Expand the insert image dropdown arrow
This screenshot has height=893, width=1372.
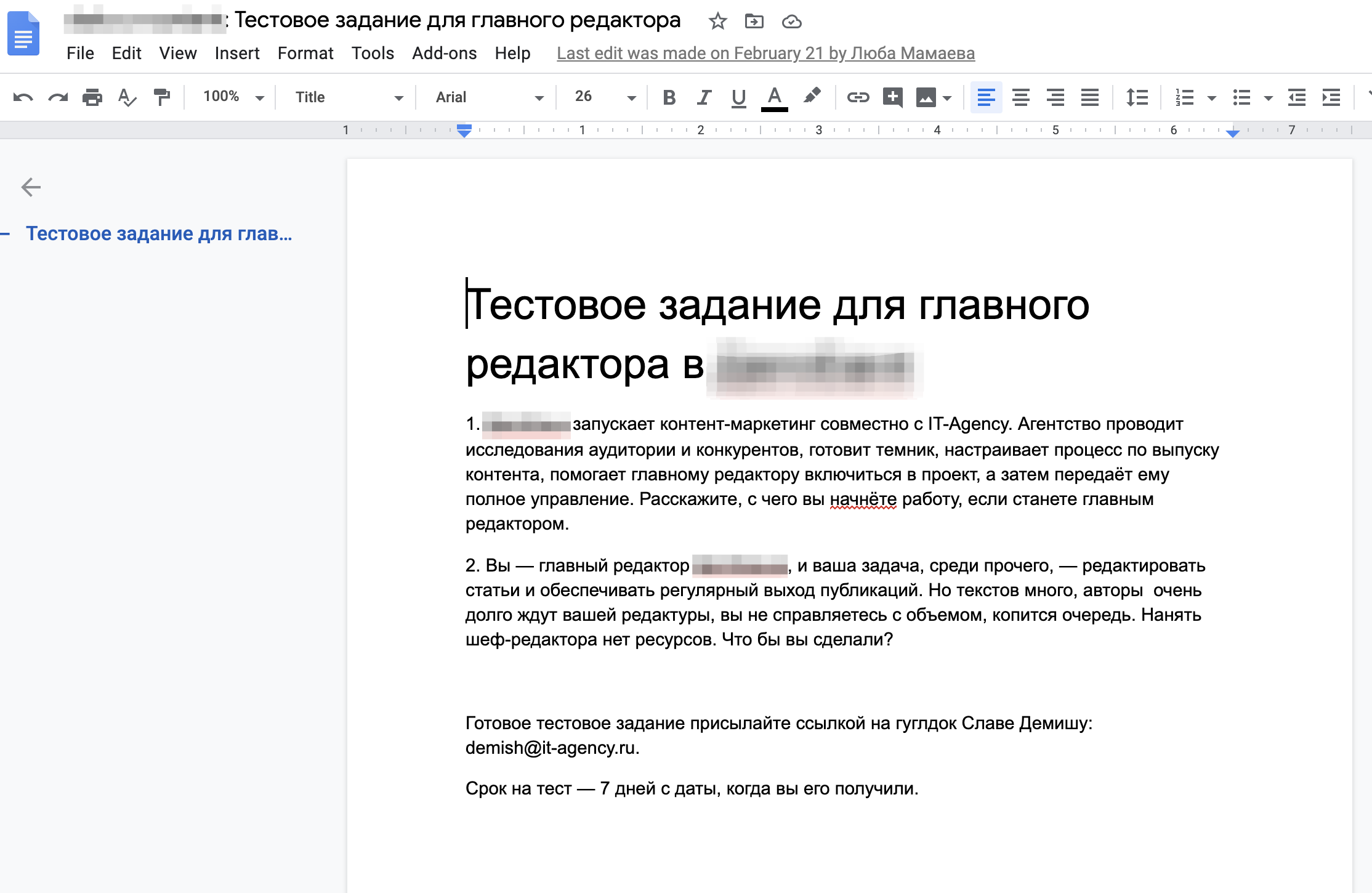tap(947, 98)
